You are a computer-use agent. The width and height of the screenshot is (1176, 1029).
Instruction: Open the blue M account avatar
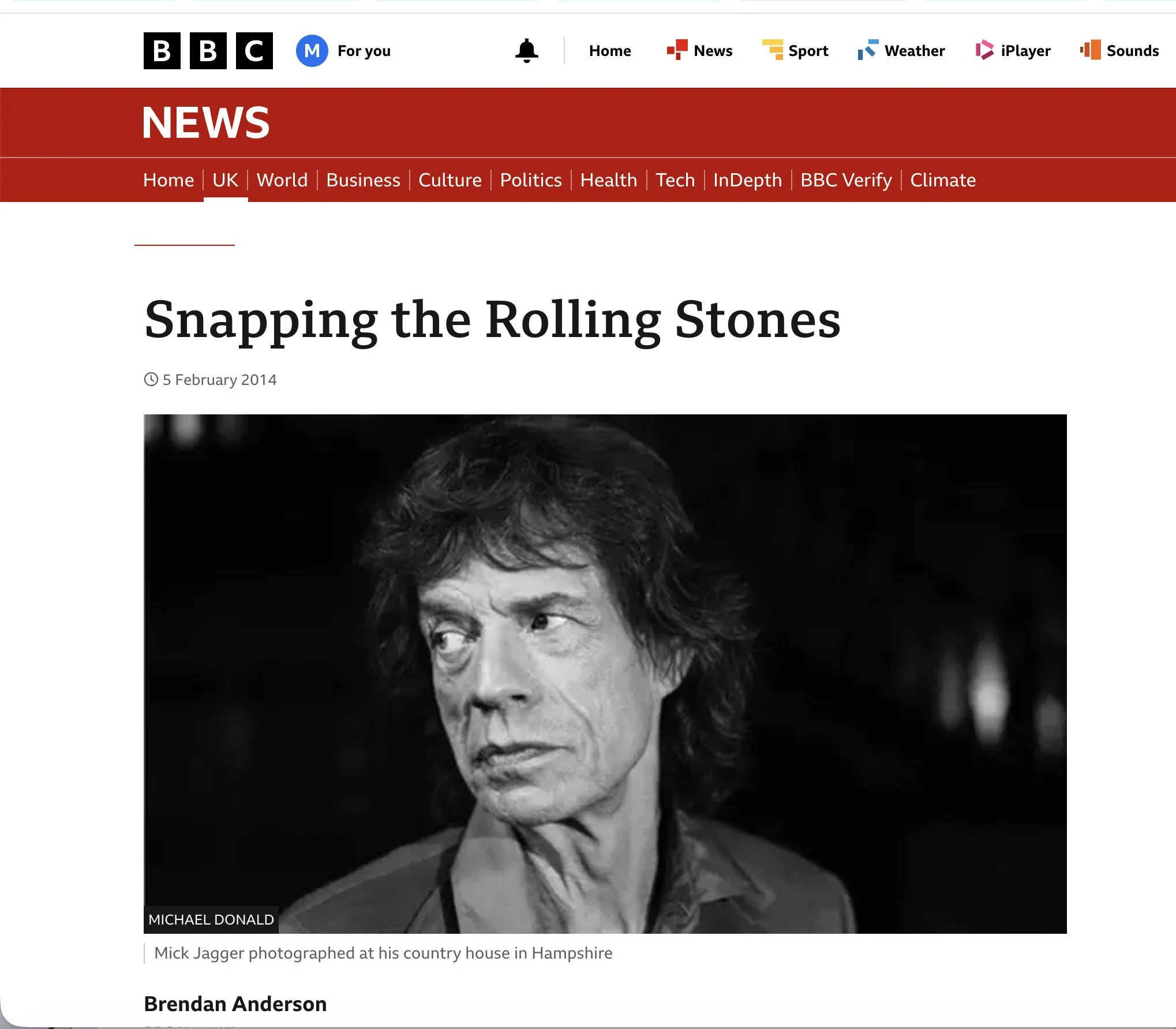point(312,51)
